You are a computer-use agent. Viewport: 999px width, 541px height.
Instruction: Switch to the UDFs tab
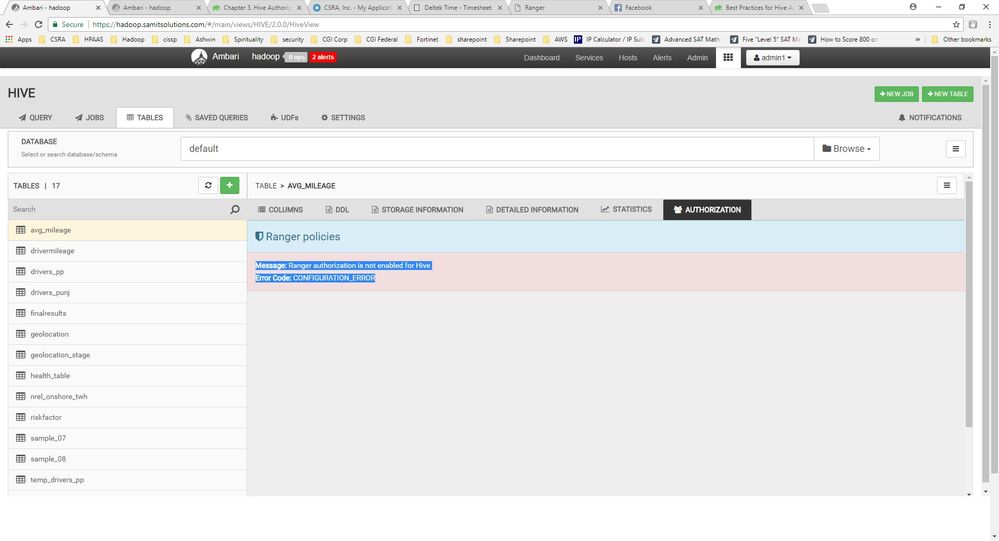[284, 118]
